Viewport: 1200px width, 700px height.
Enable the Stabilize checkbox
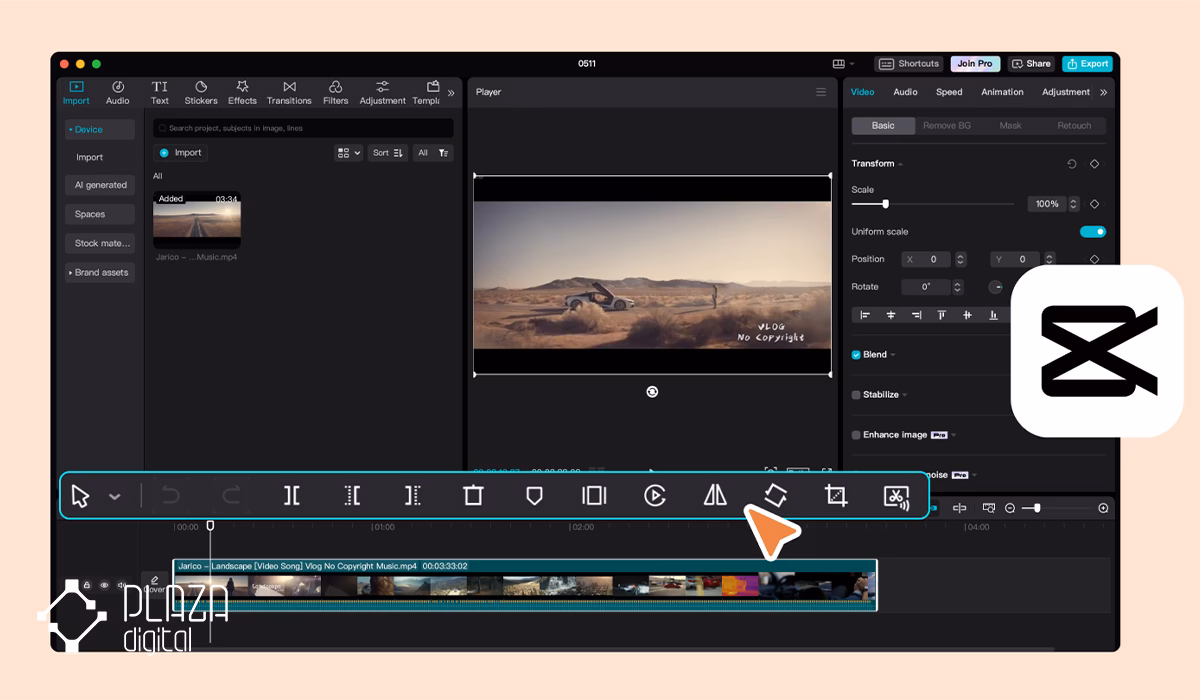856,395
